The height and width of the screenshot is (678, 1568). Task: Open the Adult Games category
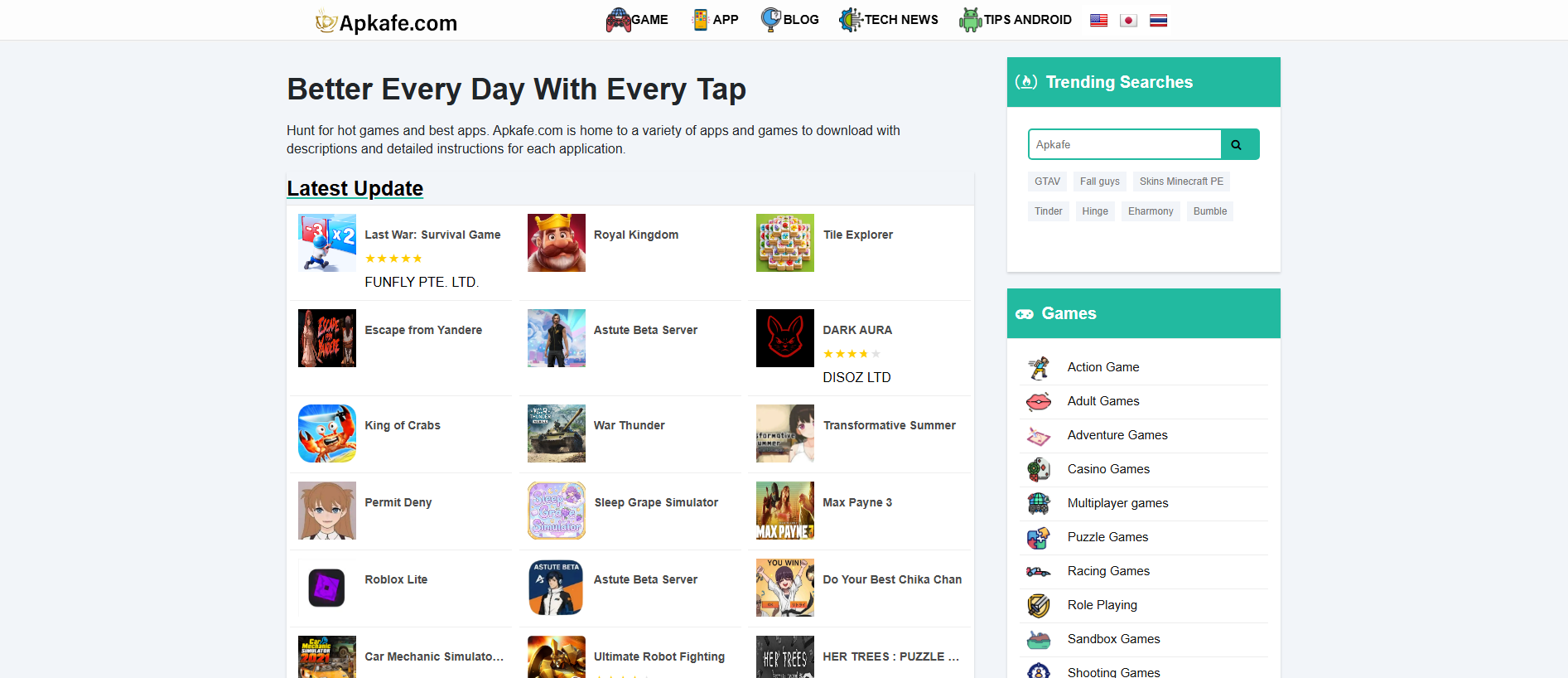1103,401
